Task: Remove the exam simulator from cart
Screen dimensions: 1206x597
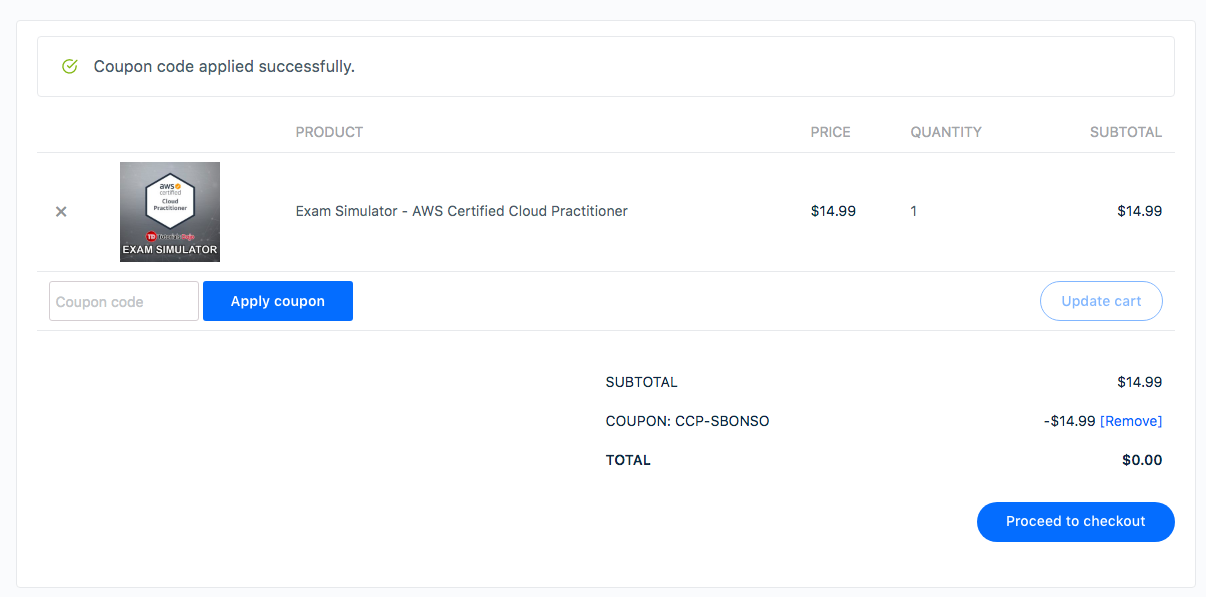Action: pos(61,212)
